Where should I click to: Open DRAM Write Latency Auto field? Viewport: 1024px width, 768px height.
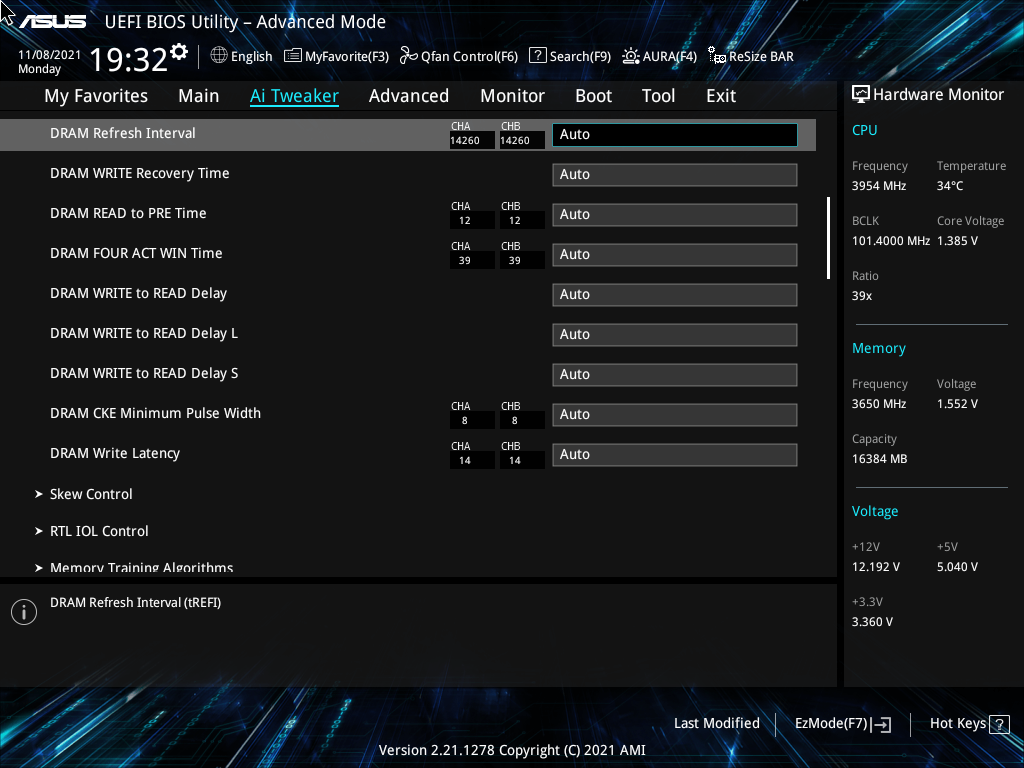point(675,455)
